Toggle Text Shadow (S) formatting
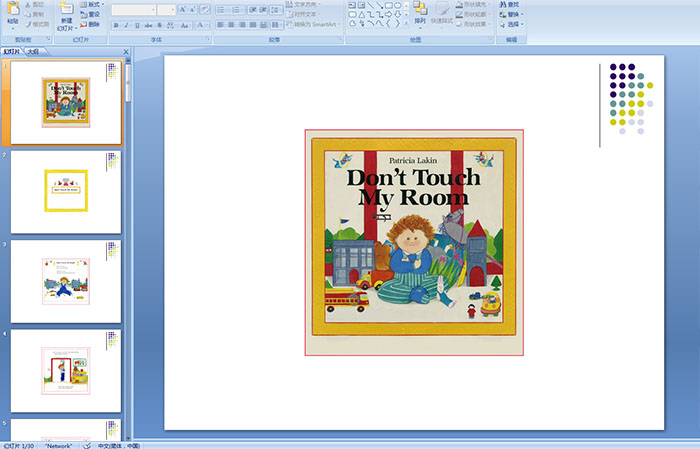 coord(159,25)
